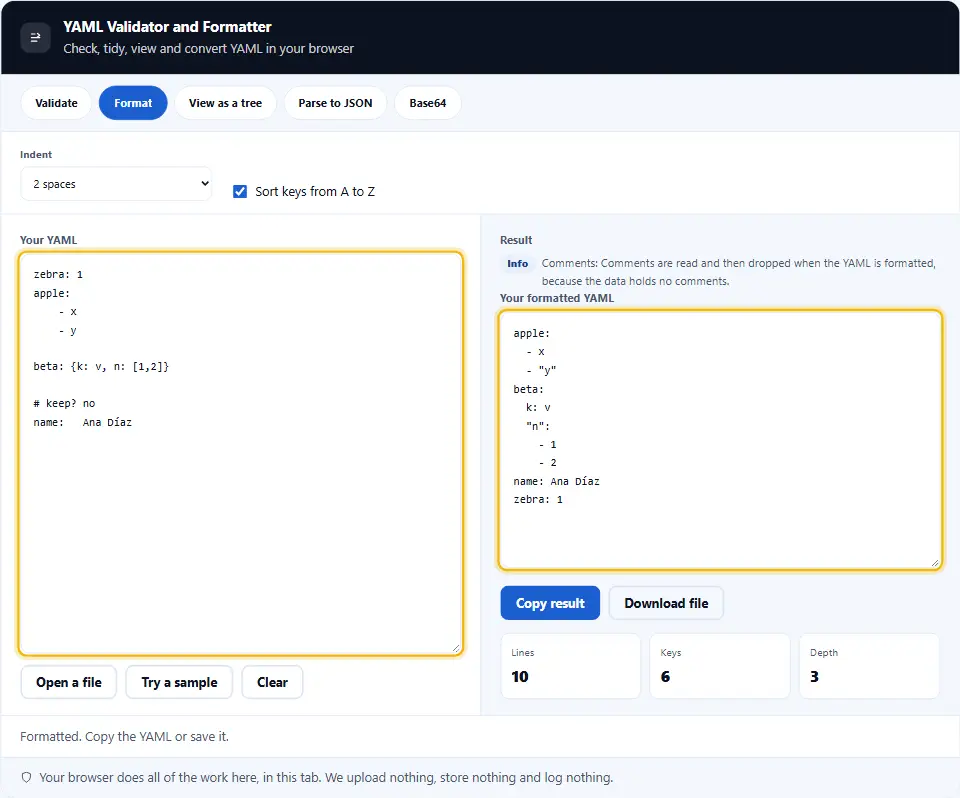Click the '"n":' line in the result
Viewport: 960px width, 798px height.
click(538, 426)
